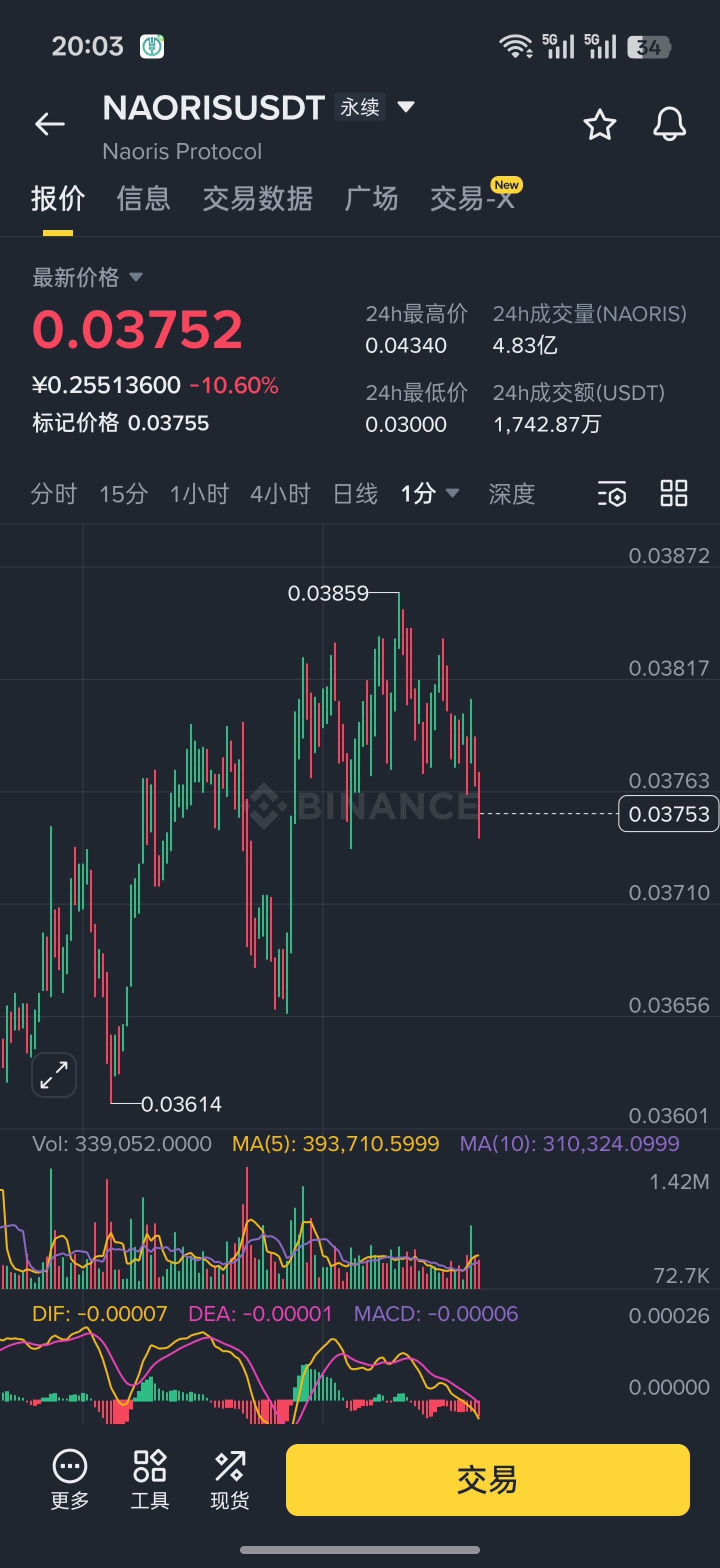
Task: Tap the chart high marker 0.03859
Action: pyautogui.click(x=328, y=593)
